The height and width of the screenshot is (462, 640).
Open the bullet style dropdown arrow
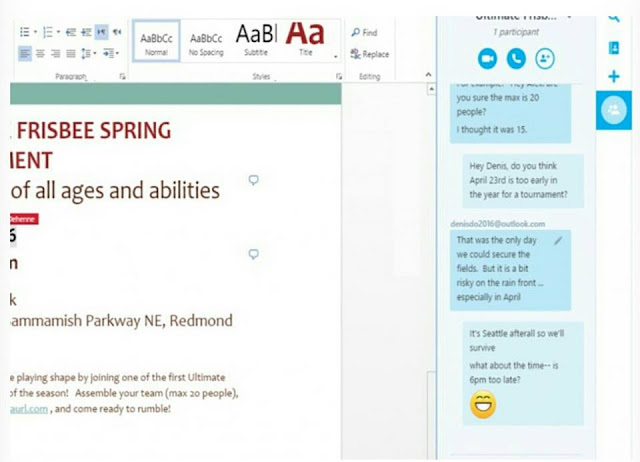click(x=35, y=32)
